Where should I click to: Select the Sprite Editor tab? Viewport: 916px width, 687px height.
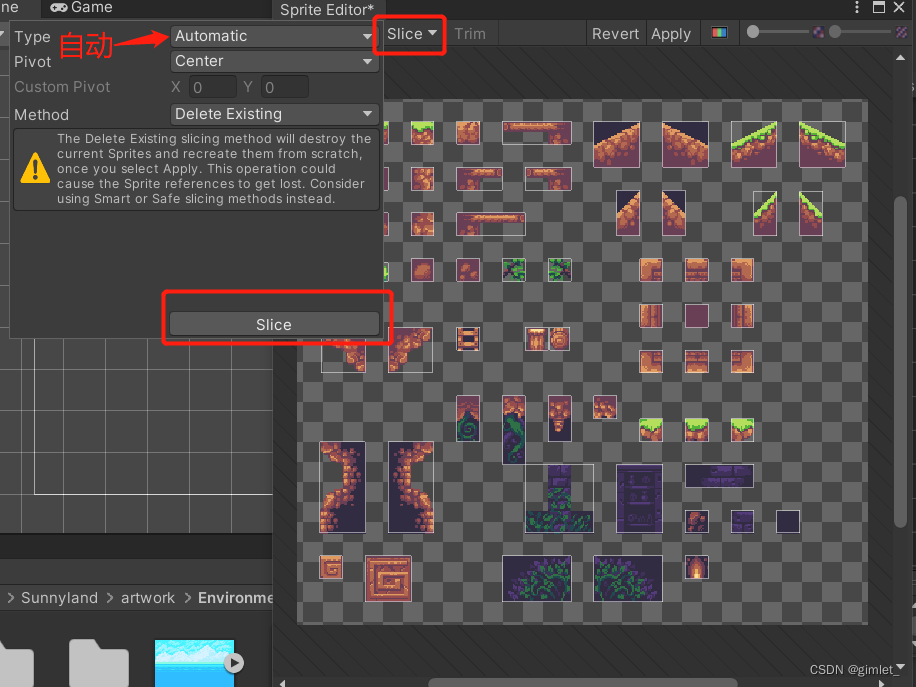[x=327, y=9]
